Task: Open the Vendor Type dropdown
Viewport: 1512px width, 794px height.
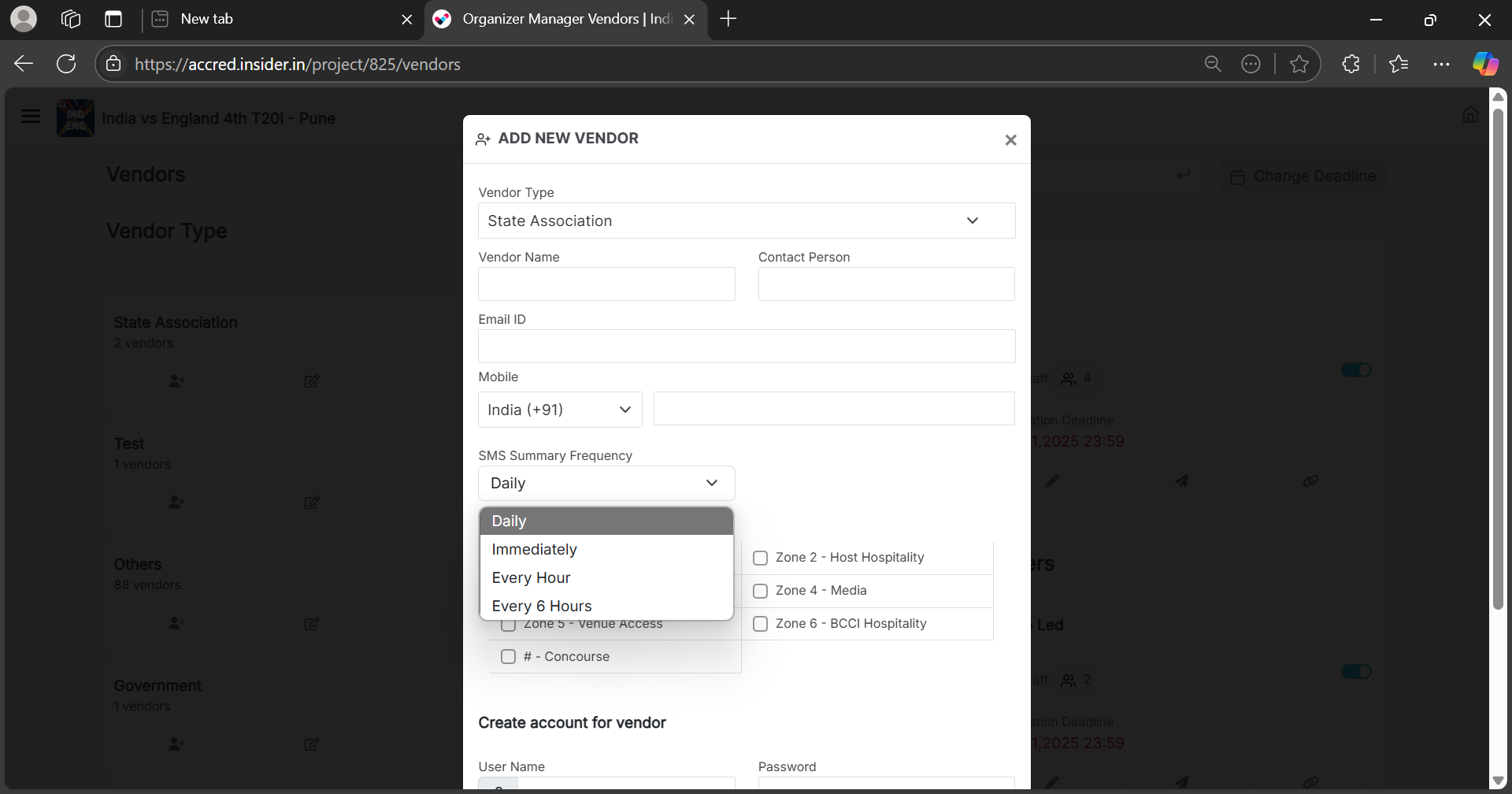Action: [746, 221]
